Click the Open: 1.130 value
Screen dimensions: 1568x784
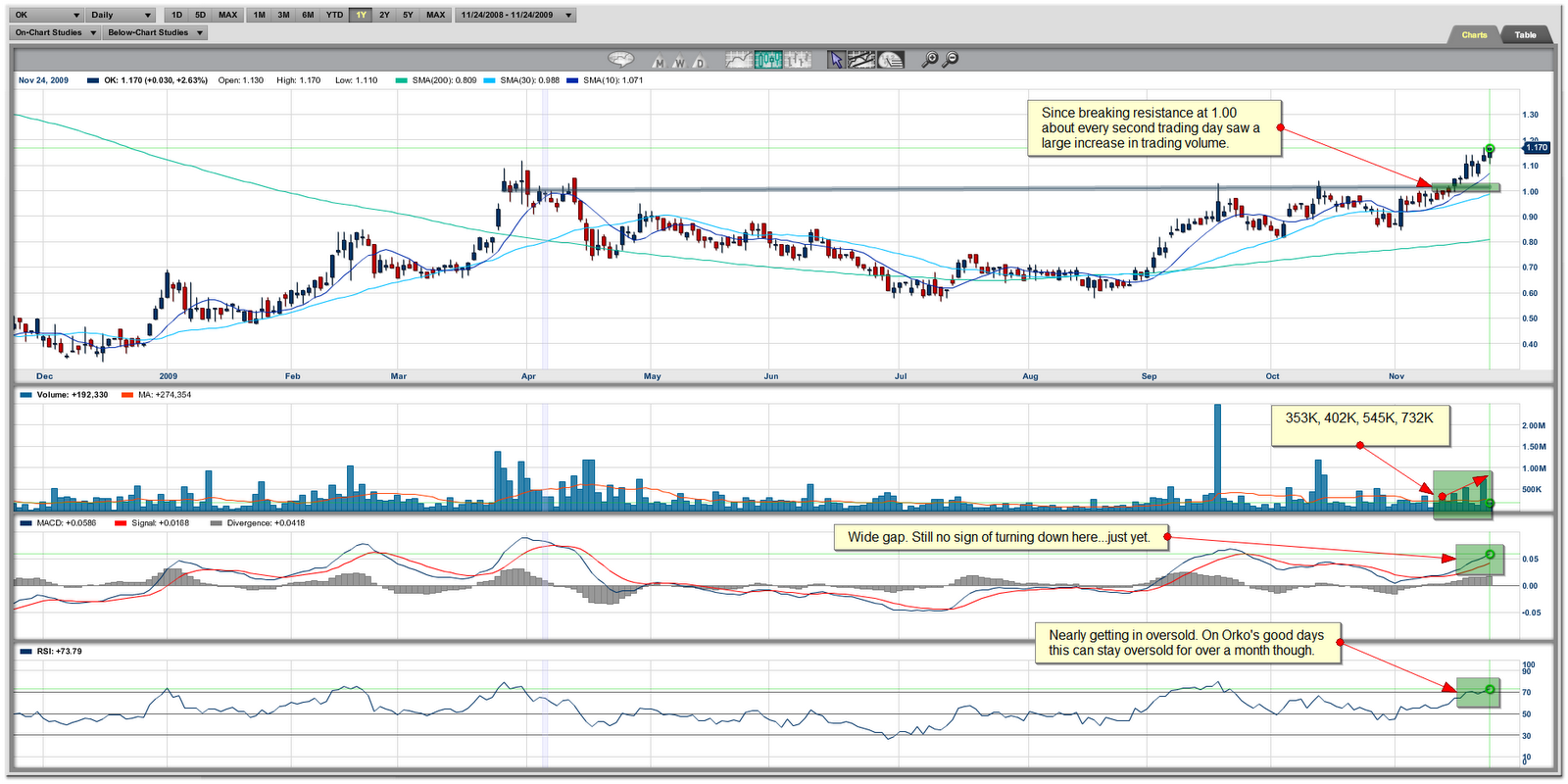[x=241, y=80]
